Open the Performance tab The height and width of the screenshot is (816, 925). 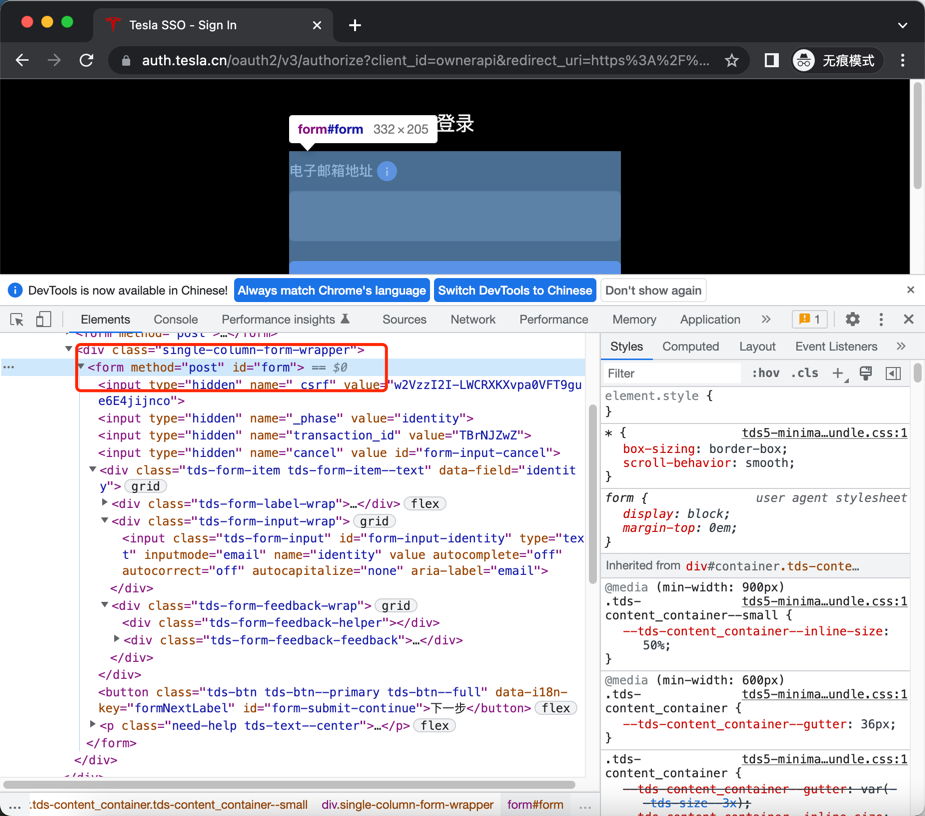tap(553, 319)
